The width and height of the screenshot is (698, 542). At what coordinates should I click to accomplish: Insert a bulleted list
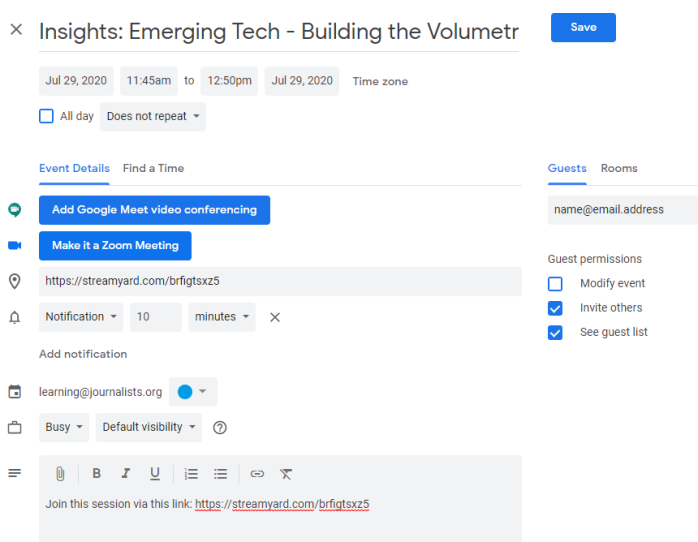tap(221, 474)
